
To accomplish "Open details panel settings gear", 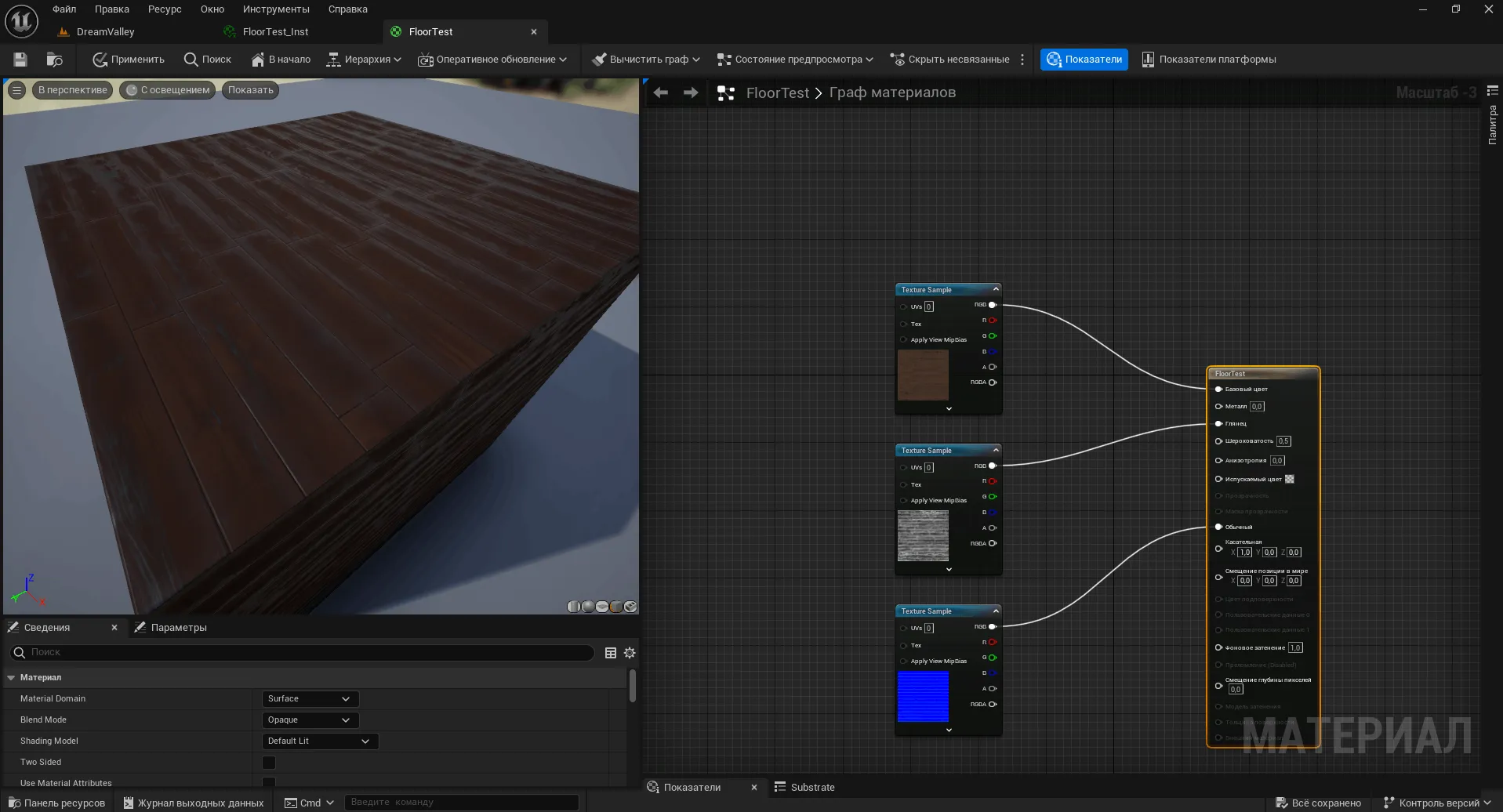I will pos(629,653).
